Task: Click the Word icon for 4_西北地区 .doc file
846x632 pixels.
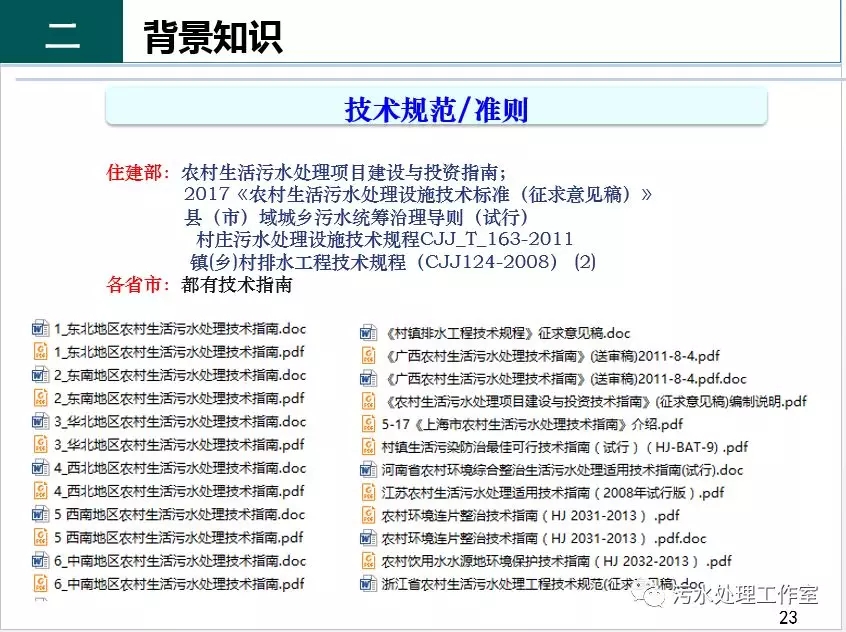Action: (x=40, y=468)
